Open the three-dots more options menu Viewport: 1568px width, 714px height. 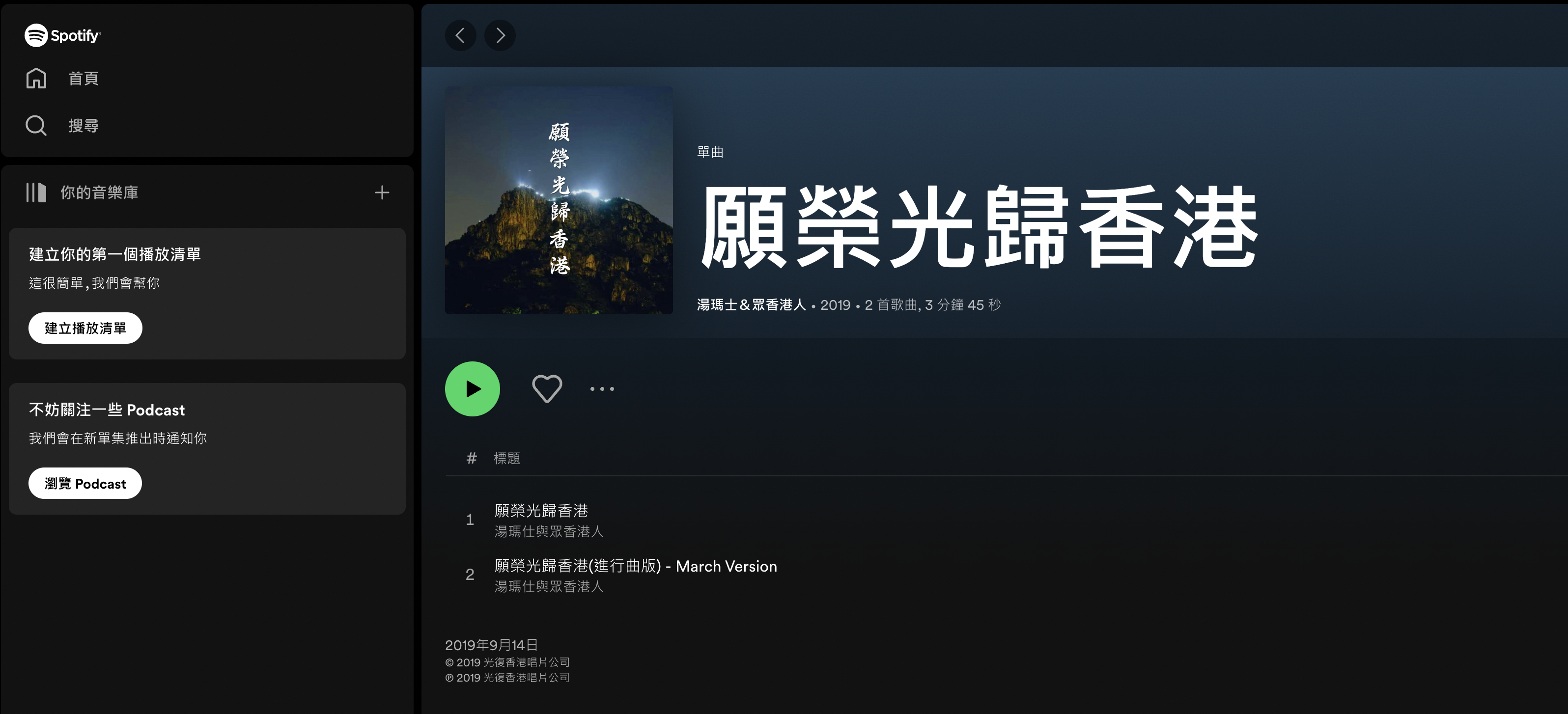tap(602, 389)
